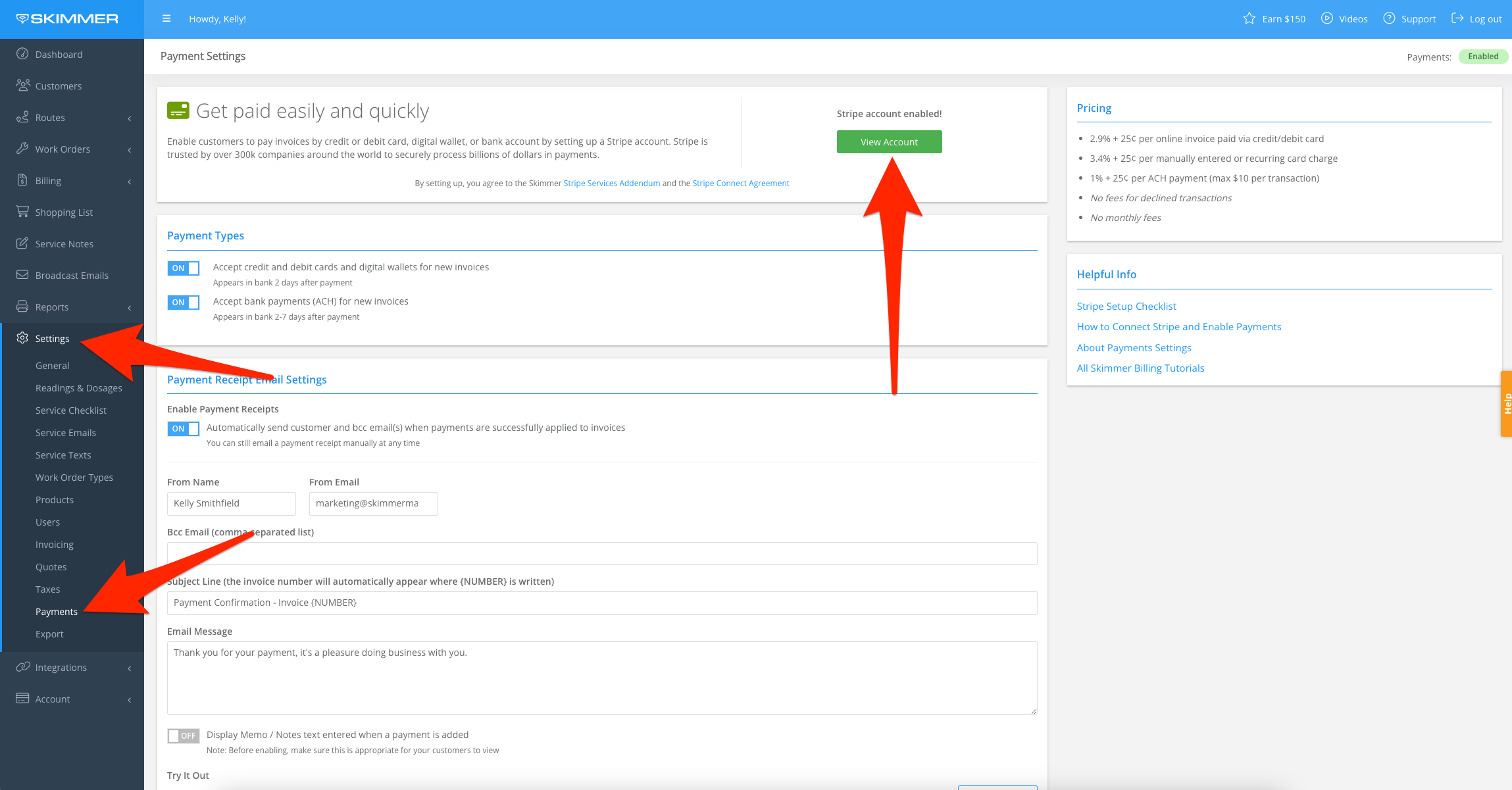Click the Skimmer logo
Viewport: 1512px width, 790px height.
[67, 18]
